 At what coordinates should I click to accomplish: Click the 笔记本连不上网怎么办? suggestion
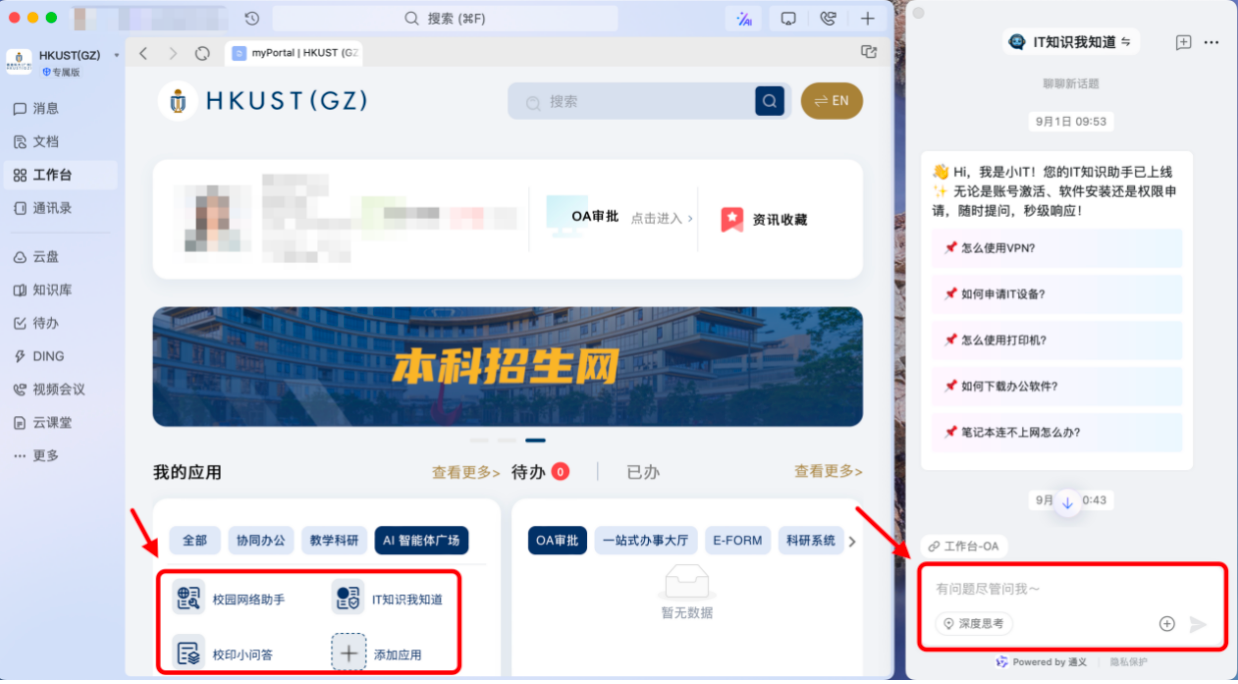pyautogui.click(x=1056, y=432)
